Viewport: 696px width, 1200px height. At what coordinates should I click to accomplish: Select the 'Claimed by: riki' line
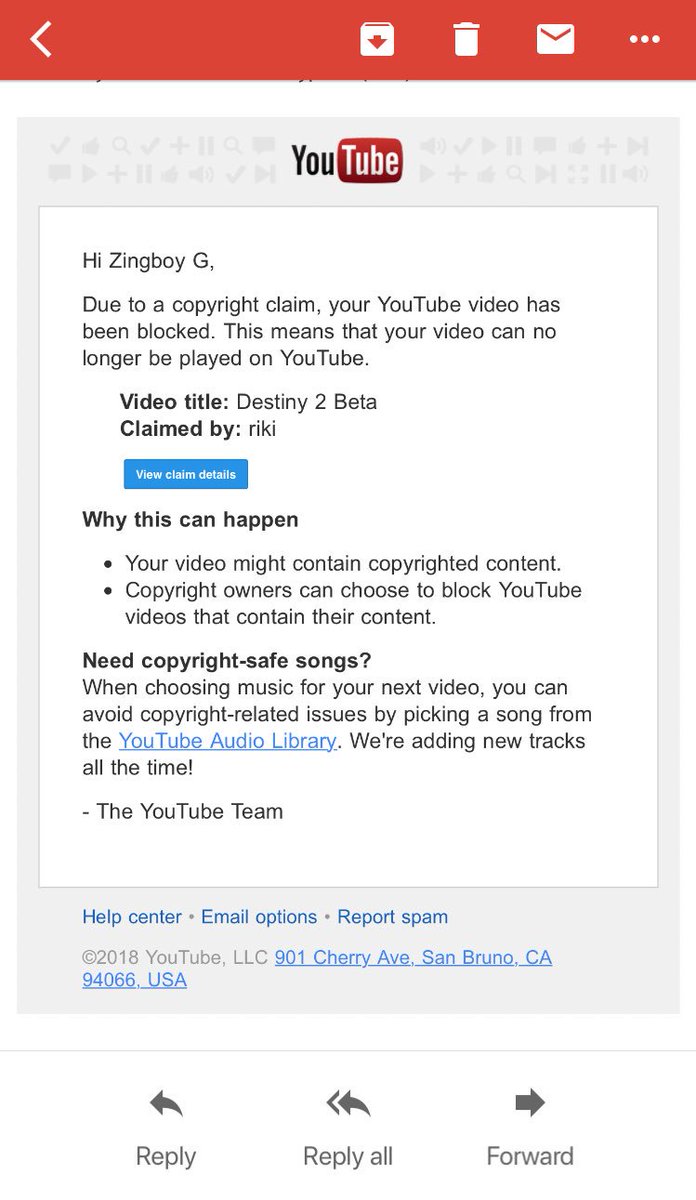tap(198, 429)
